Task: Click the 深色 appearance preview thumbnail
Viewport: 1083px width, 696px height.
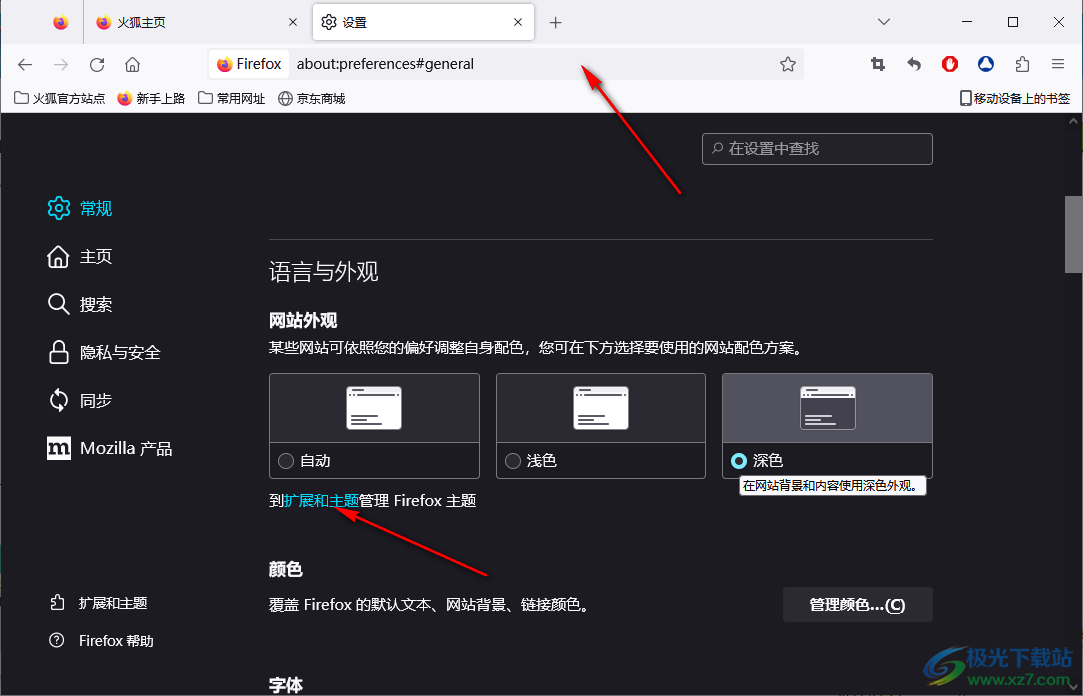Action: pyautogui.click(x=827, y=408)
